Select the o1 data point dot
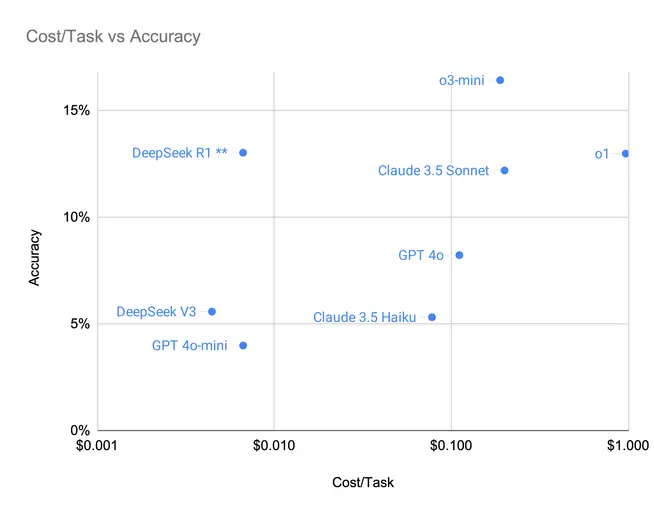Image resolution: width=654 pixels, height=516 pixels. [625, 154]
